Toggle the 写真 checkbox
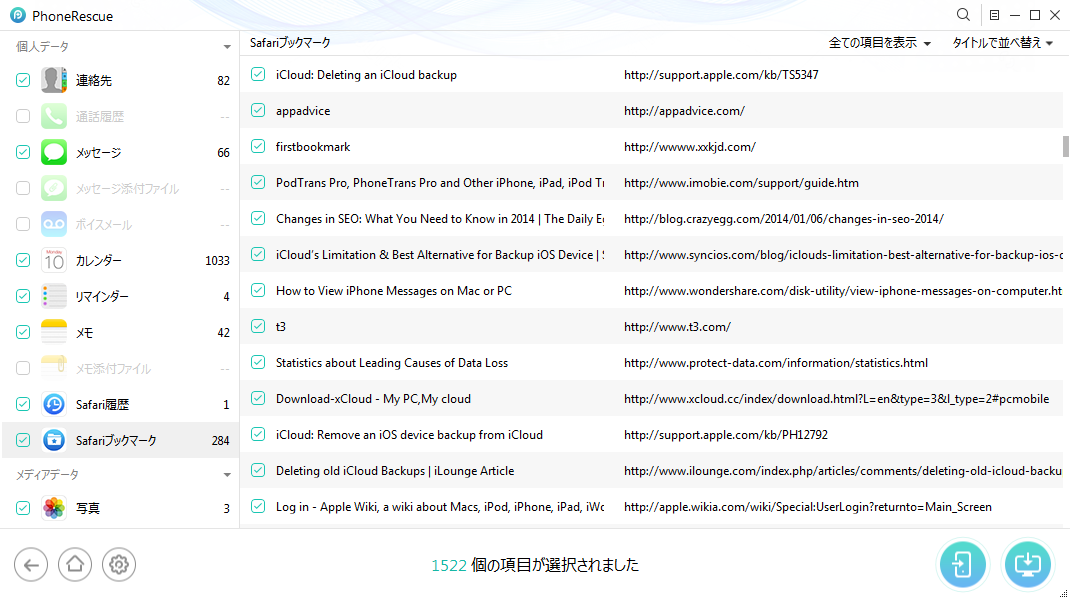 23,508
